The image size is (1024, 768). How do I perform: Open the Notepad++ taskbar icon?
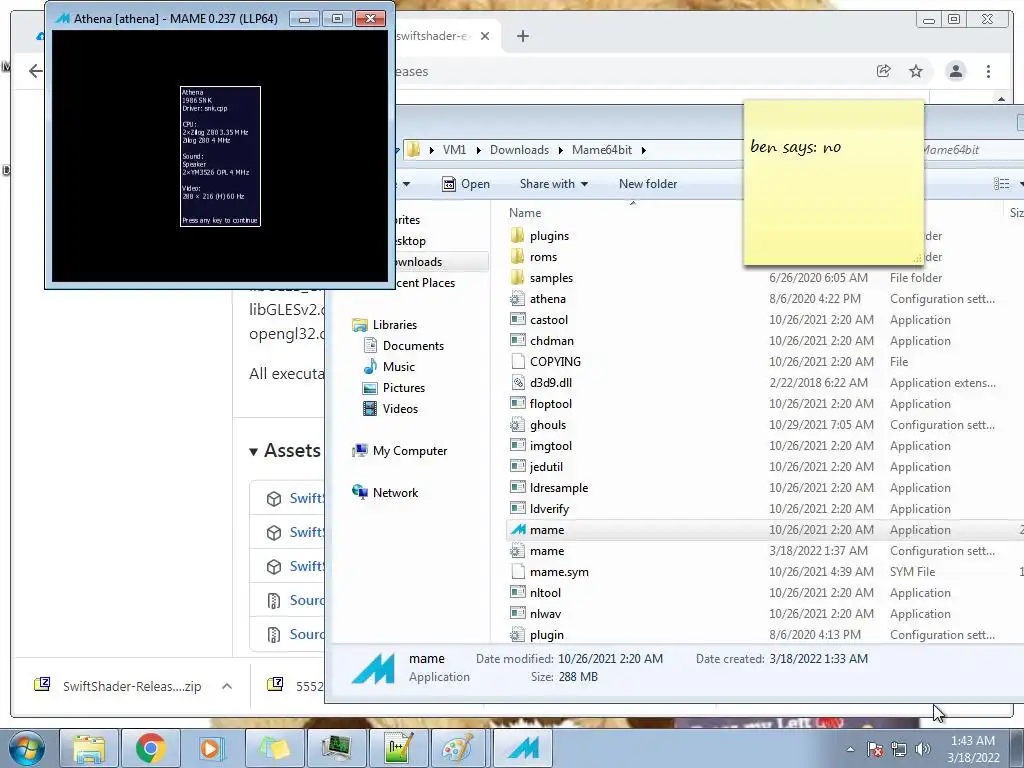(398, 748)
